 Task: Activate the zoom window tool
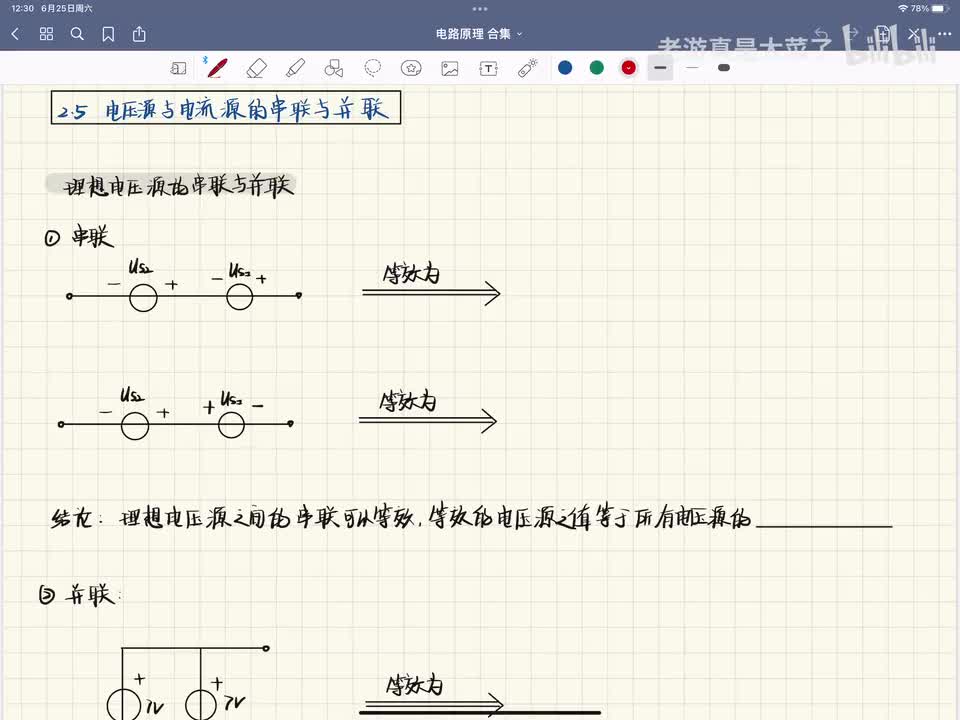coord(178,68)
